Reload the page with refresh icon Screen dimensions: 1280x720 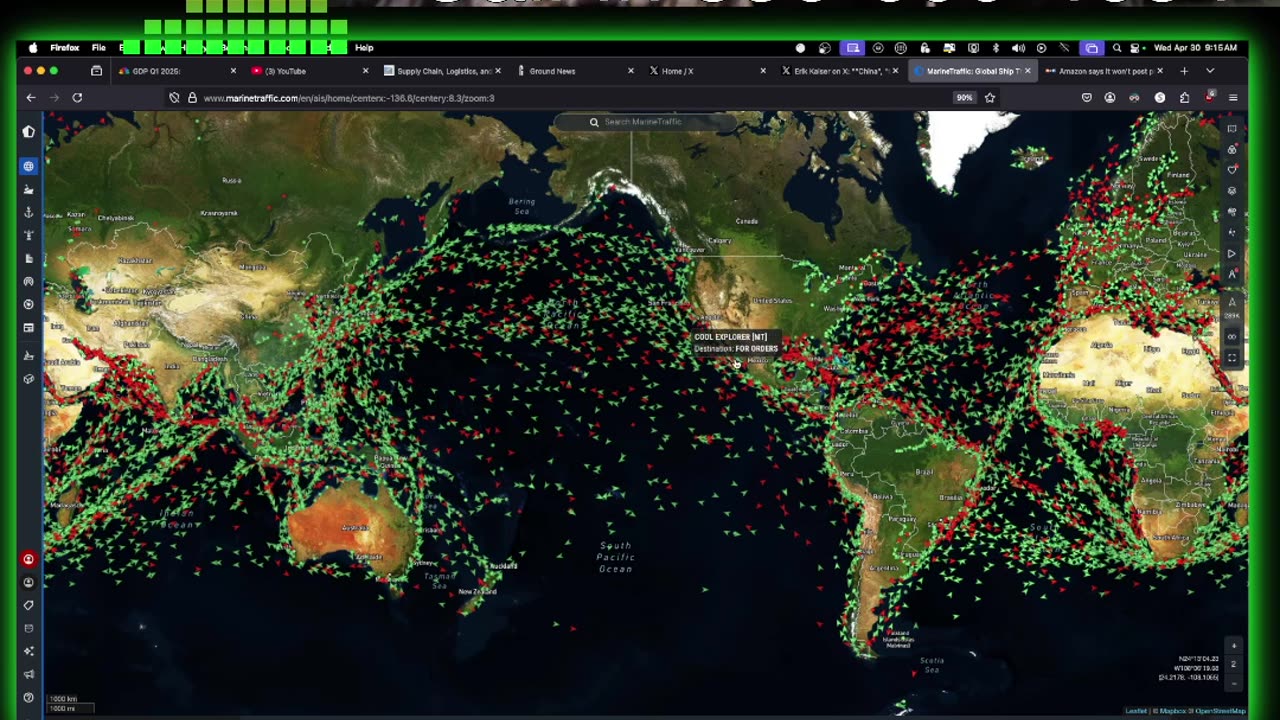tap(77, 98)
